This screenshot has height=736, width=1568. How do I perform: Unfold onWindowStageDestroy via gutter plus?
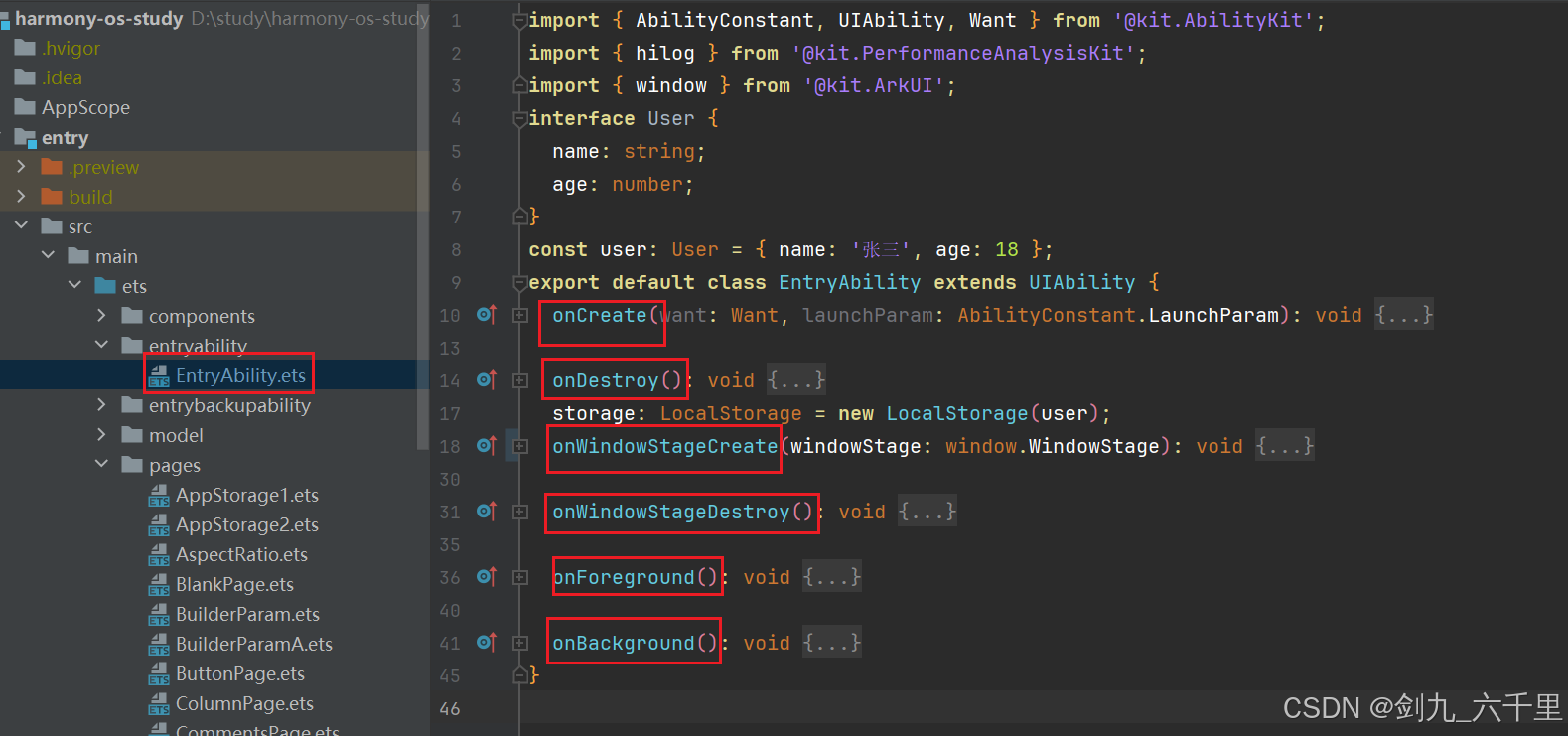pyautogui.click(x=520, y=513)
